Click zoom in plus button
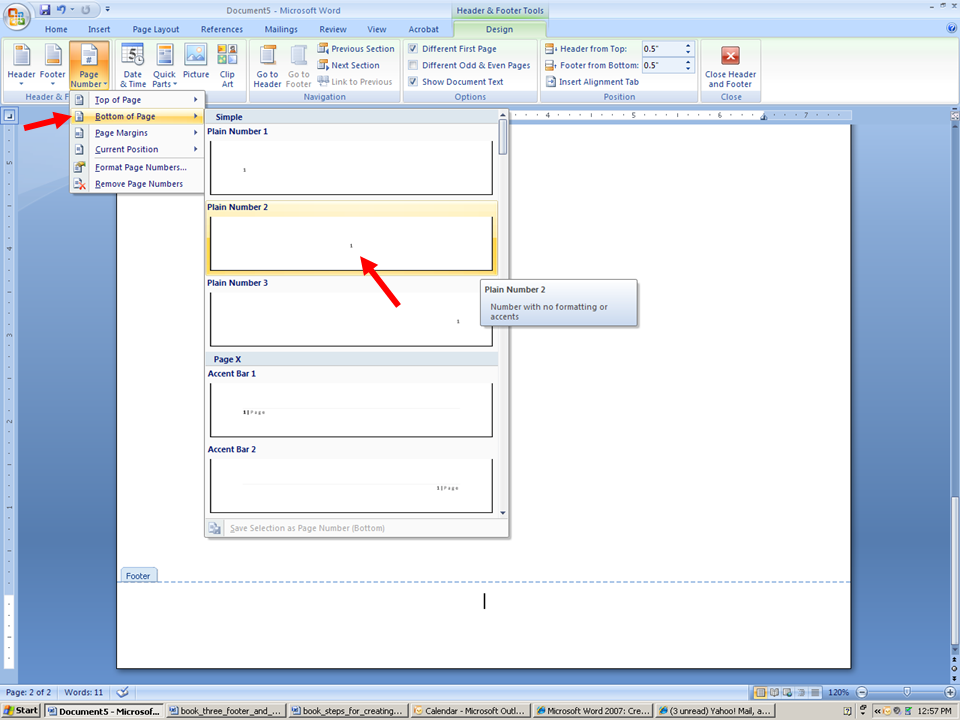Image resolution: width=960 pixels, height=720 pixels. (x=950, y=692)
